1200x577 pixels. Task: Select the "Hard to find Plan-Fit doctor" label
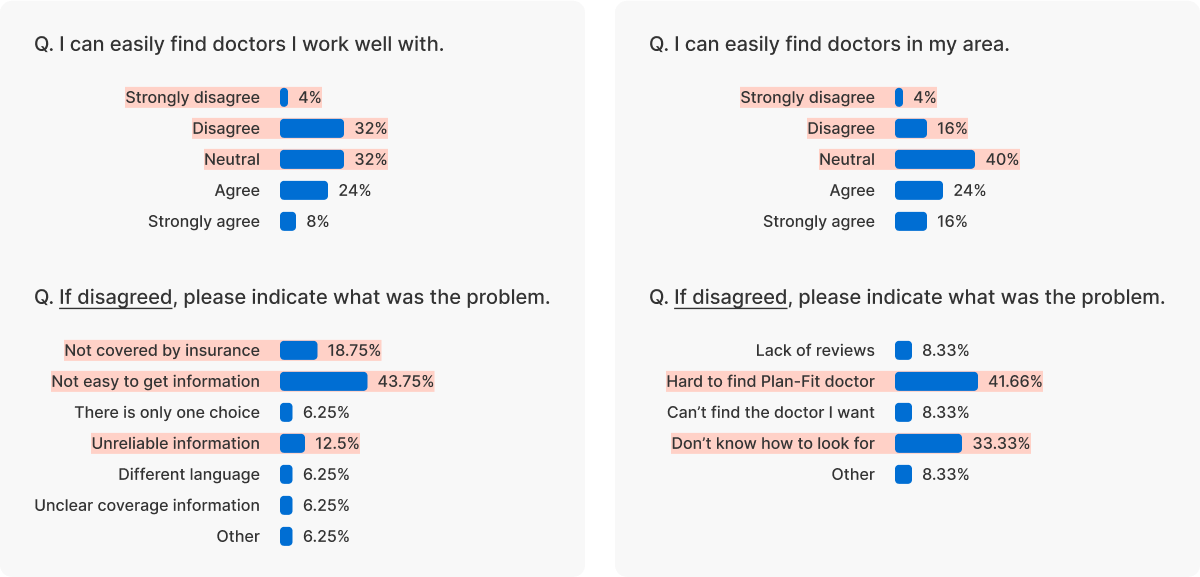[x=770, y=381]
